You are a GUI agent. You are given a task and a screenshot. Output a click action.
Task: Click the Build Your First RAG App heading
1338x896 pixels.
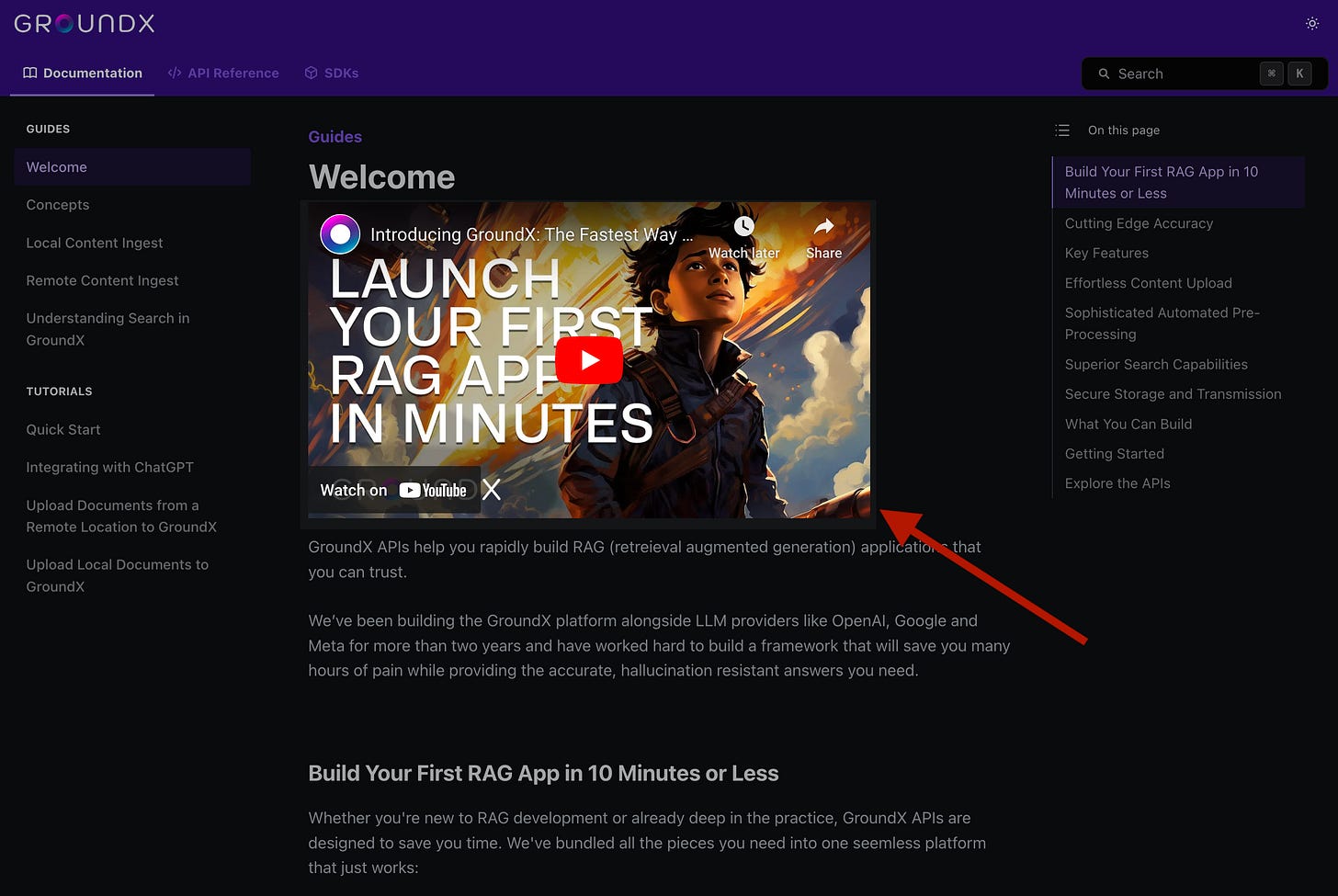click(543, 773)
